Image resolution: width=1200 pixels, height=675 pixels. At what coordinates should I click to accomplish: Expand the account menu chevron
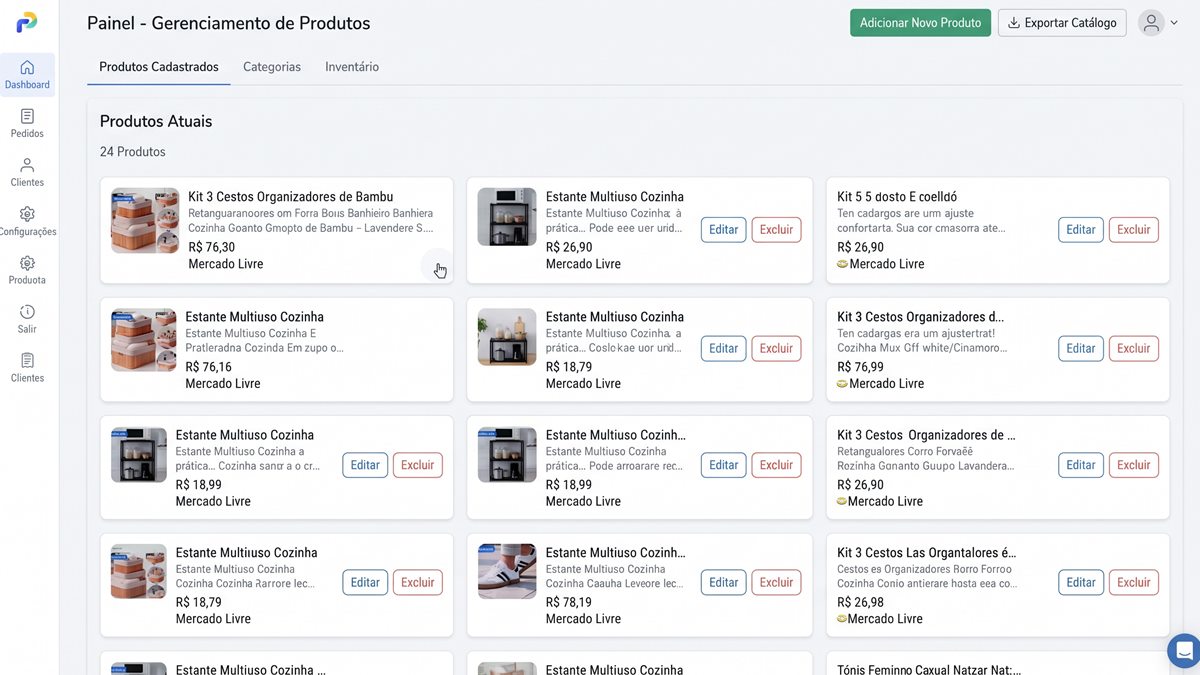(1174, 23)
